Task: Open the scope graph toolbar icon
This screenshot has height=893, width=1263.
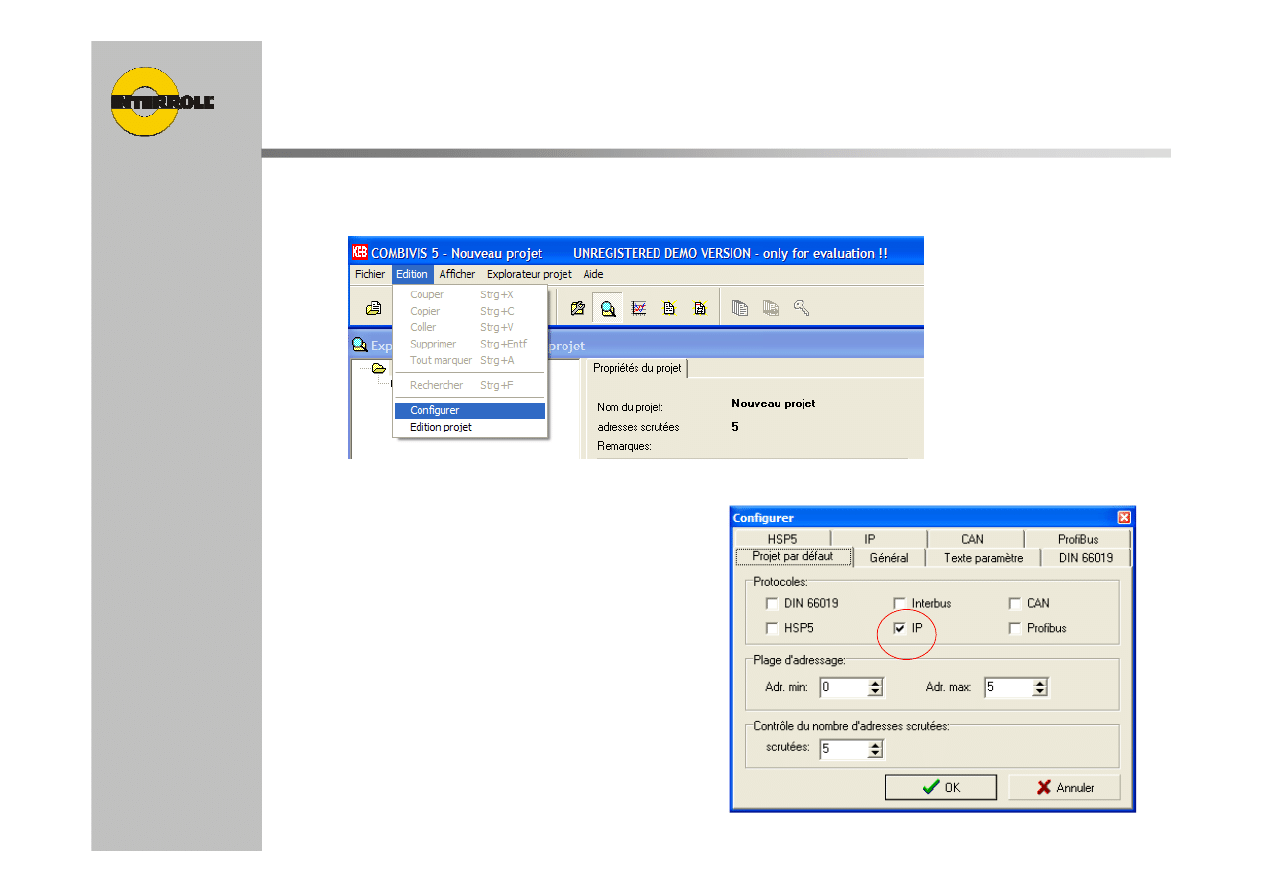Action: [x=638, y=309]
